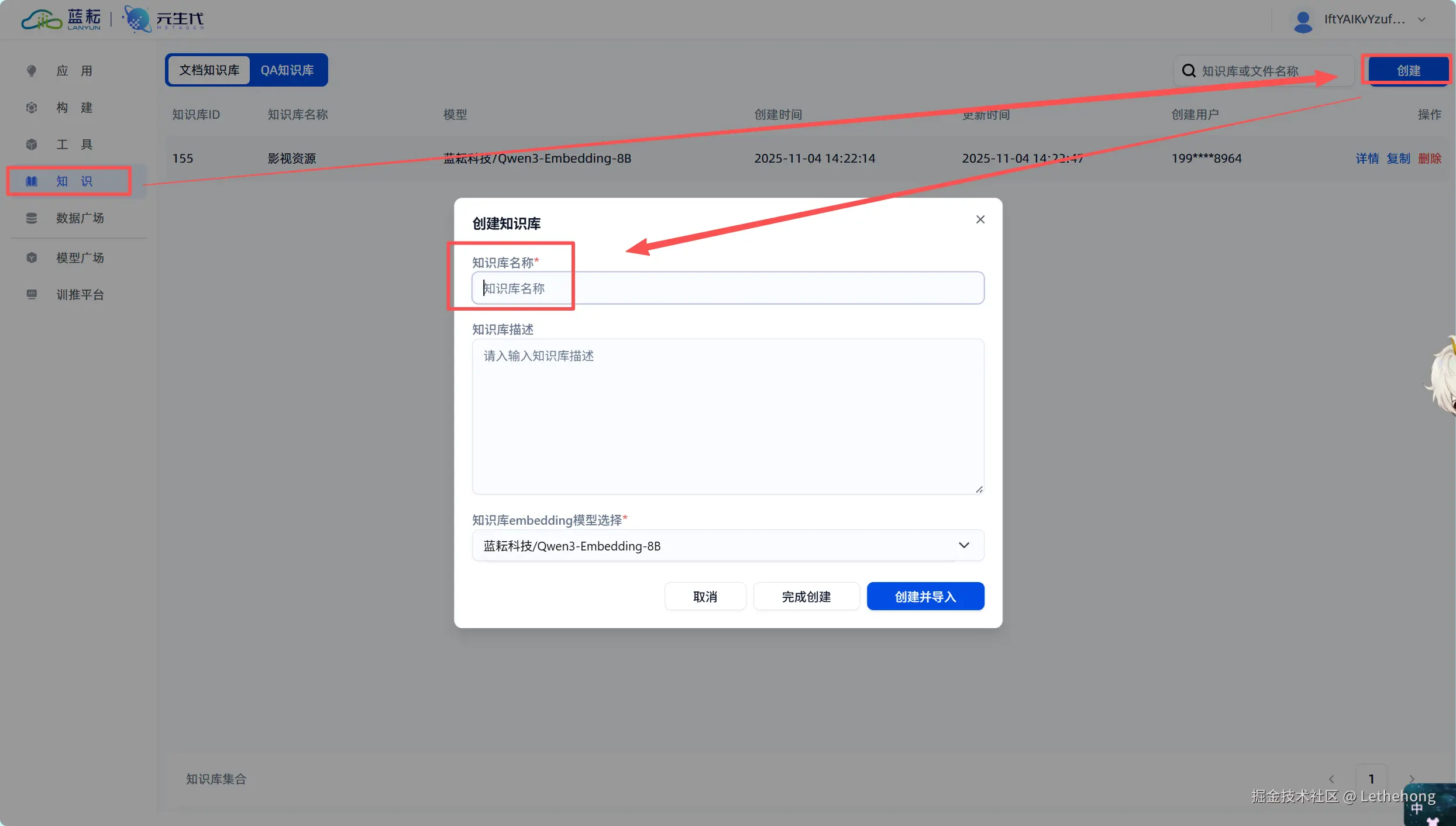Image resolution: width=1456 pixels, height=826 pixels.
Task: Click the 构建 sidebar icon
Action: [x=32, y=108]
